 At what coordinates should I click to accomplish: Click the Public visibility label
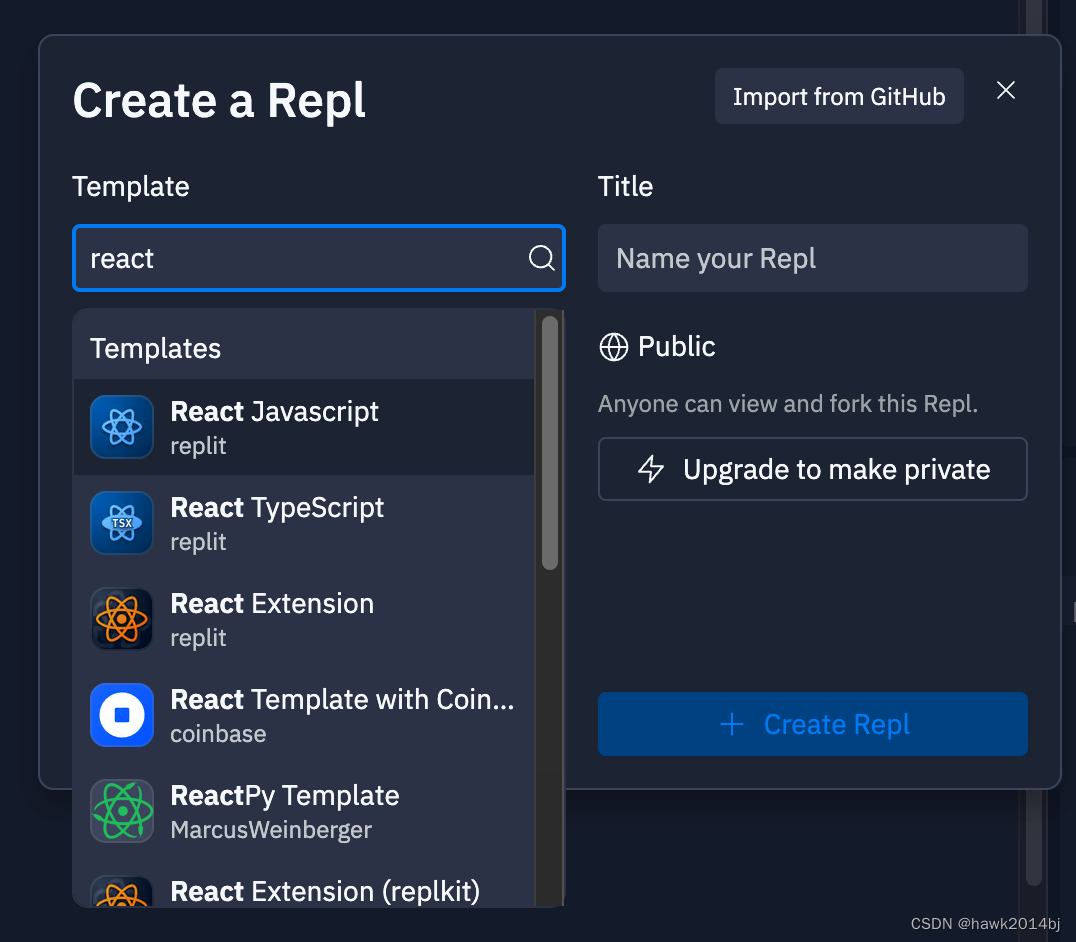pyautogui.click(x=677, y=346)
